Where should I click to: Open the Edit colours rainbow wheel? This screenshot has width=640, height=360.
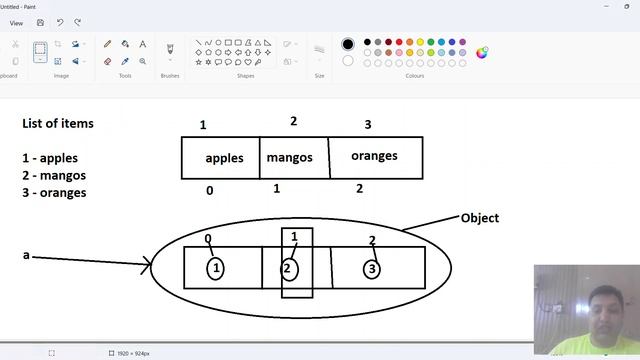click(x=482, y=53)
